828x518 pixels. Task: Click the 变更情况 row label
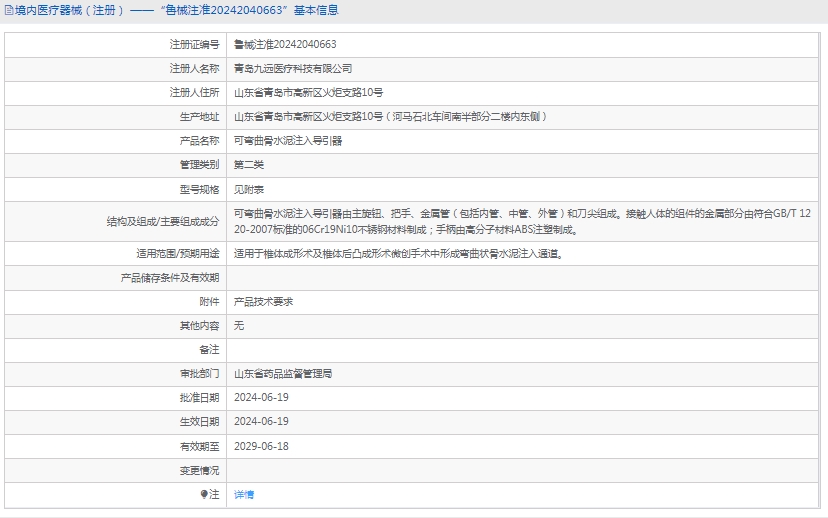point(198,470)
